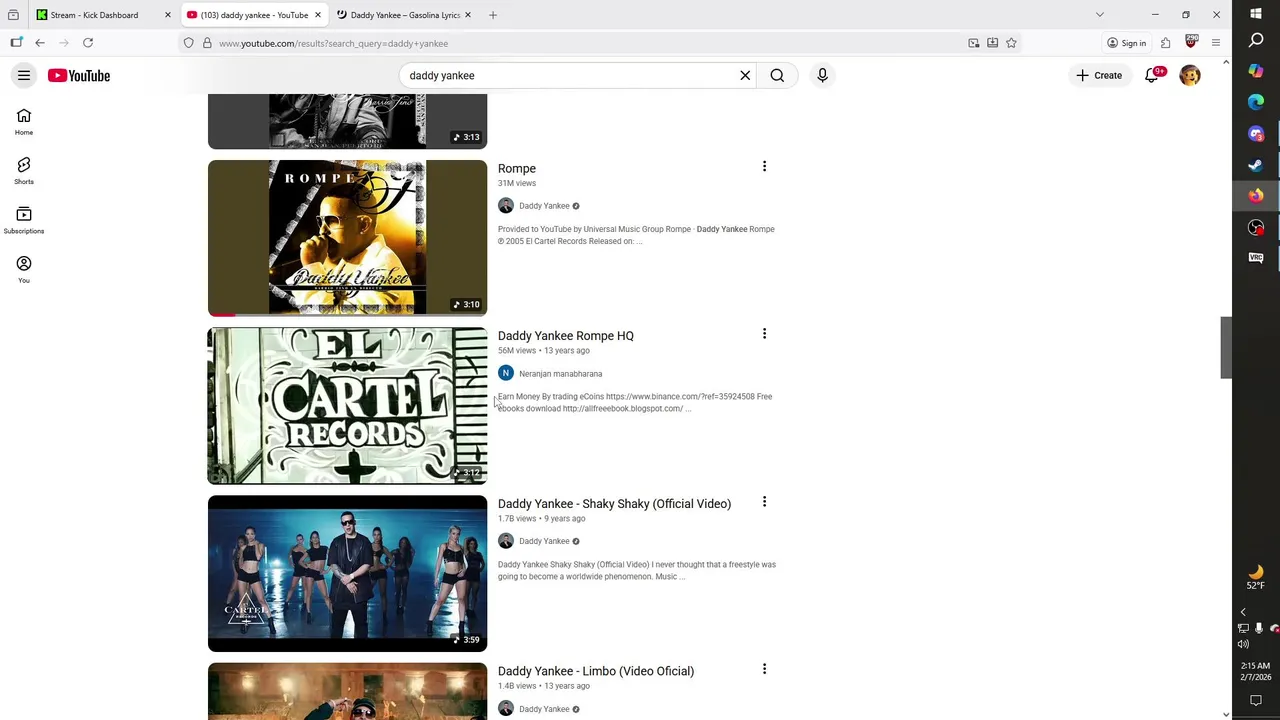Click the 31M views text under Rompe

517,184
